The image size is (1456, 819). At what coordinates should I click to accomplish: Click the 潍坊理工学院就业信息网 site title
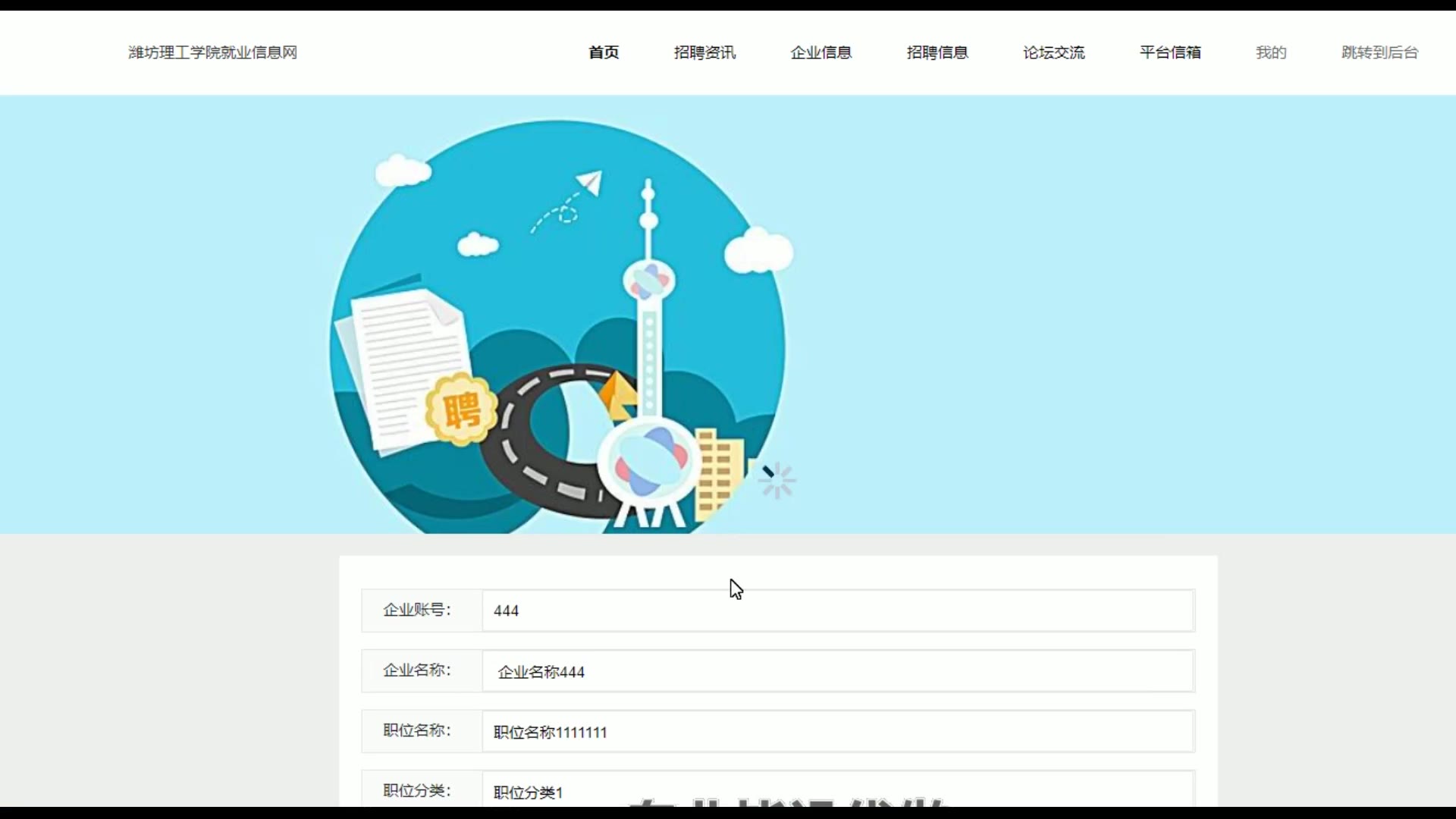tap(212, 52)
